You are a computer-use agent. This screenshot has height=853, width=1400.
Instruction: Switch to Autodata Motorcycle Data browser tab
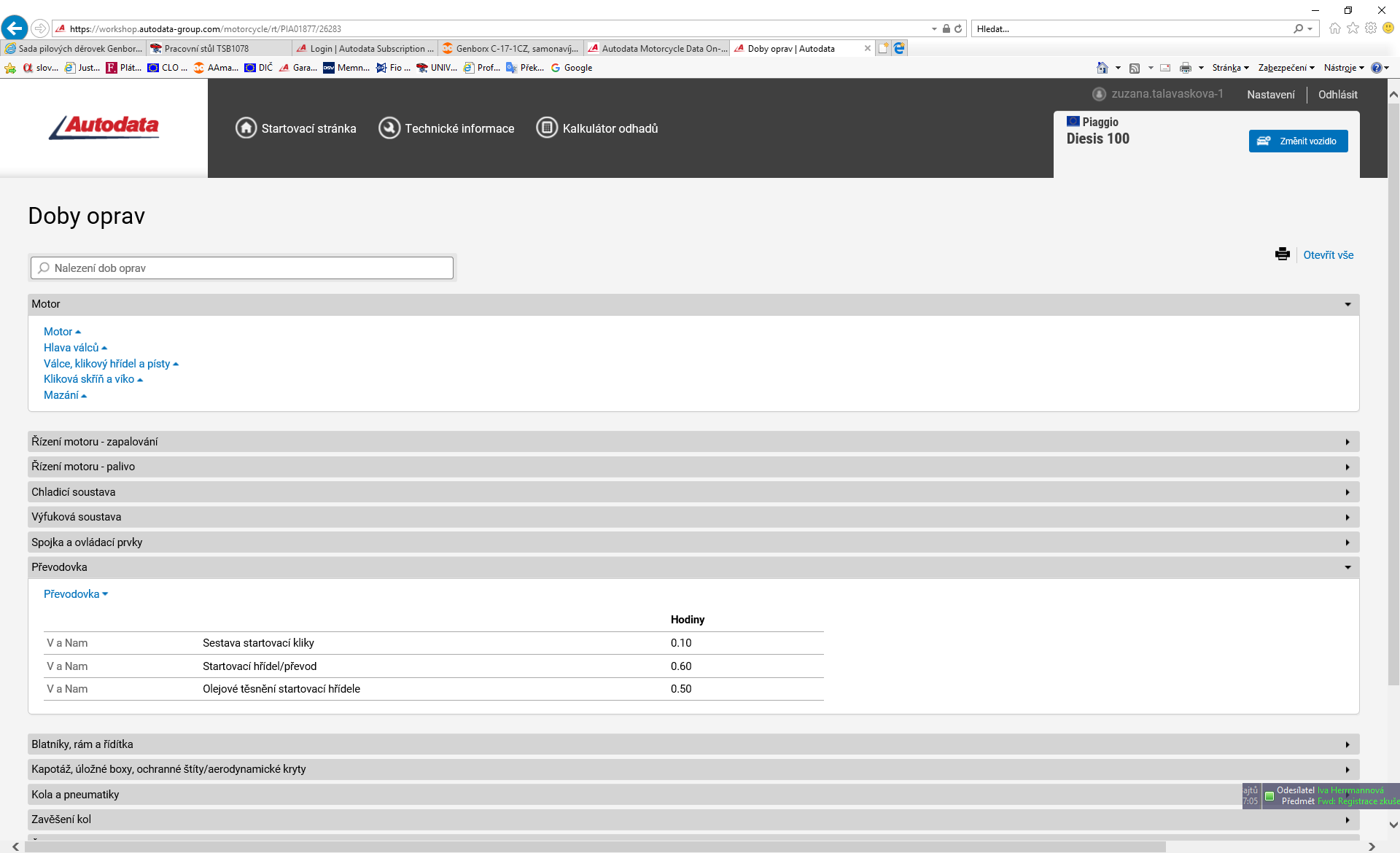click(x=657, y=49)
